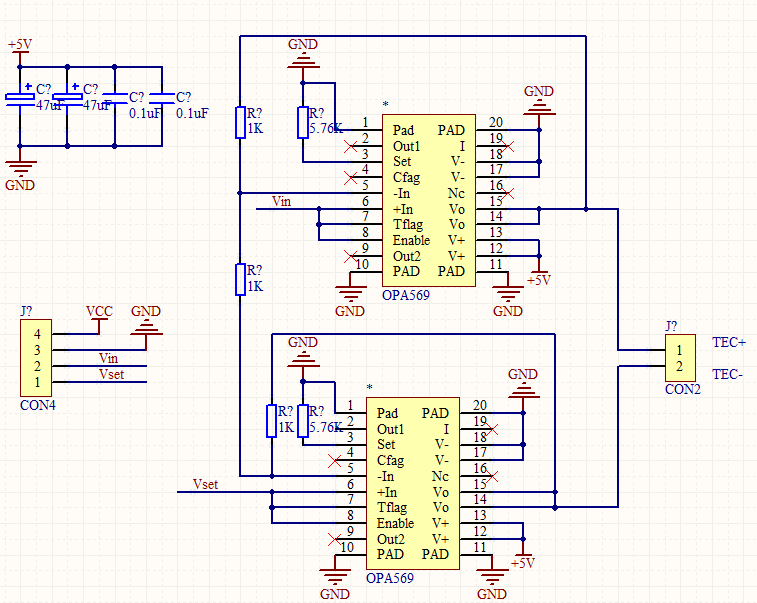Click the CON2 connector symbol

[679, 357]
